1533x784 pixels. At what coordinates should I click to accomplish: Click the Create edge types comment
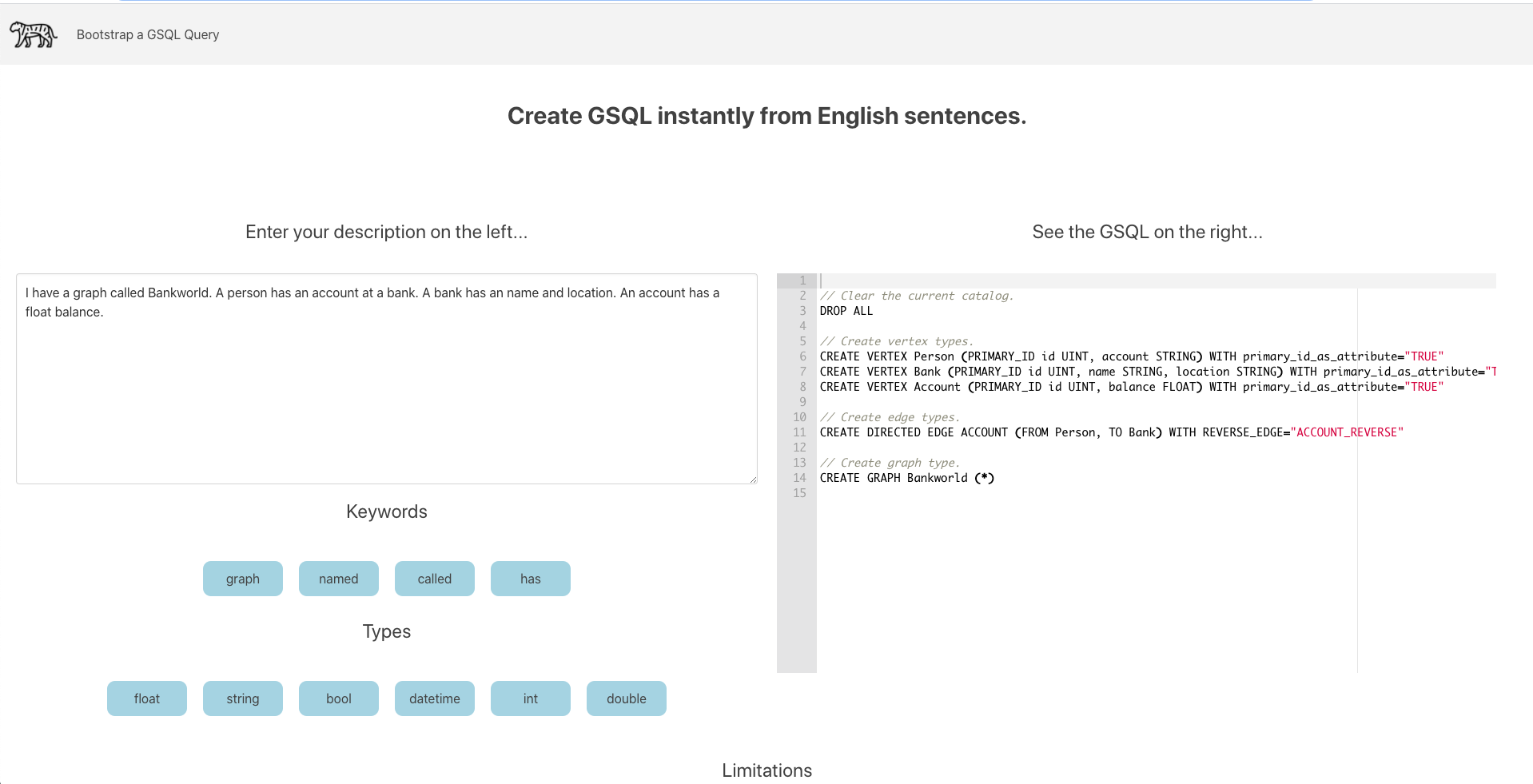tap(890, 417)
